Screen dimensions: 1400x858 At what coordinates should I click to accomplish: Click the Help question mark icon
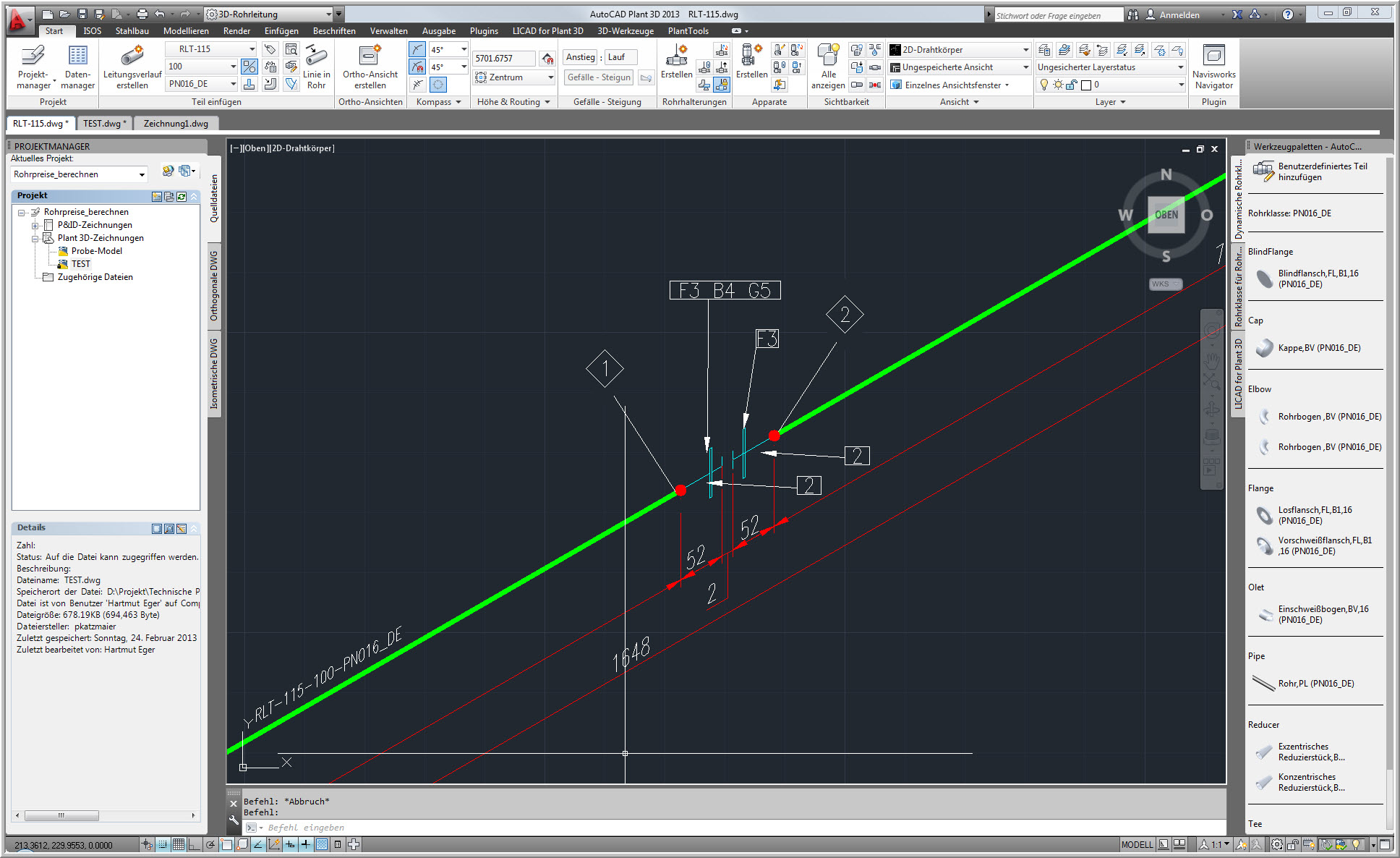point(1288,14)
